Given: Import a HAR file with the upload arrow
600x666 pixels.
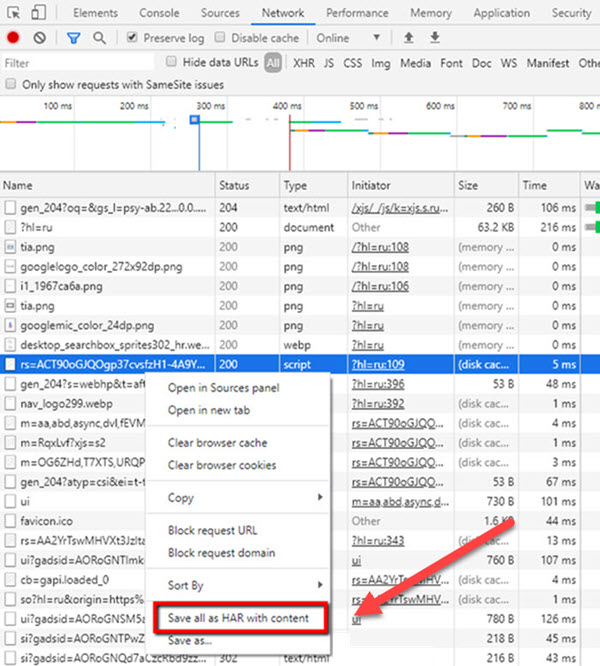Looking at the screenshot, I should tap(408, 37).
